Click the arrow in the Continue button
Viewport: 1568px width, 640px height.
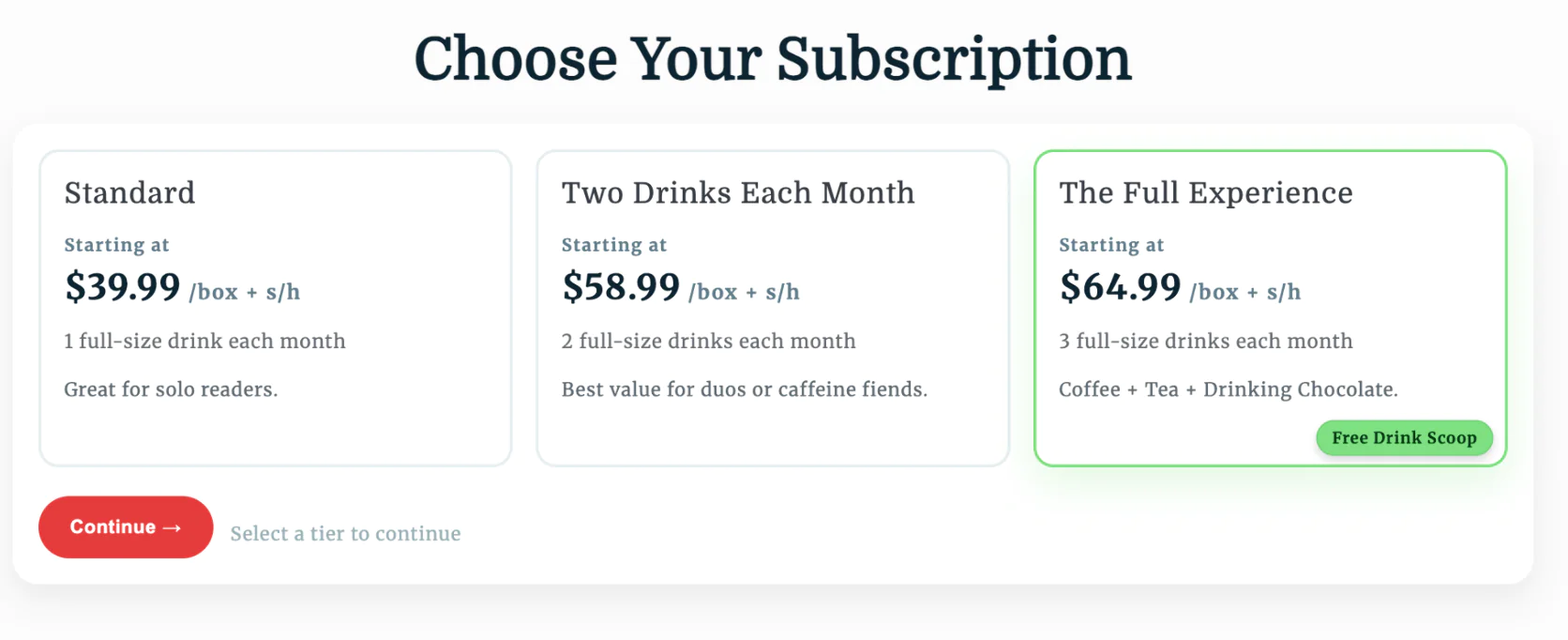tap(172, 528)
